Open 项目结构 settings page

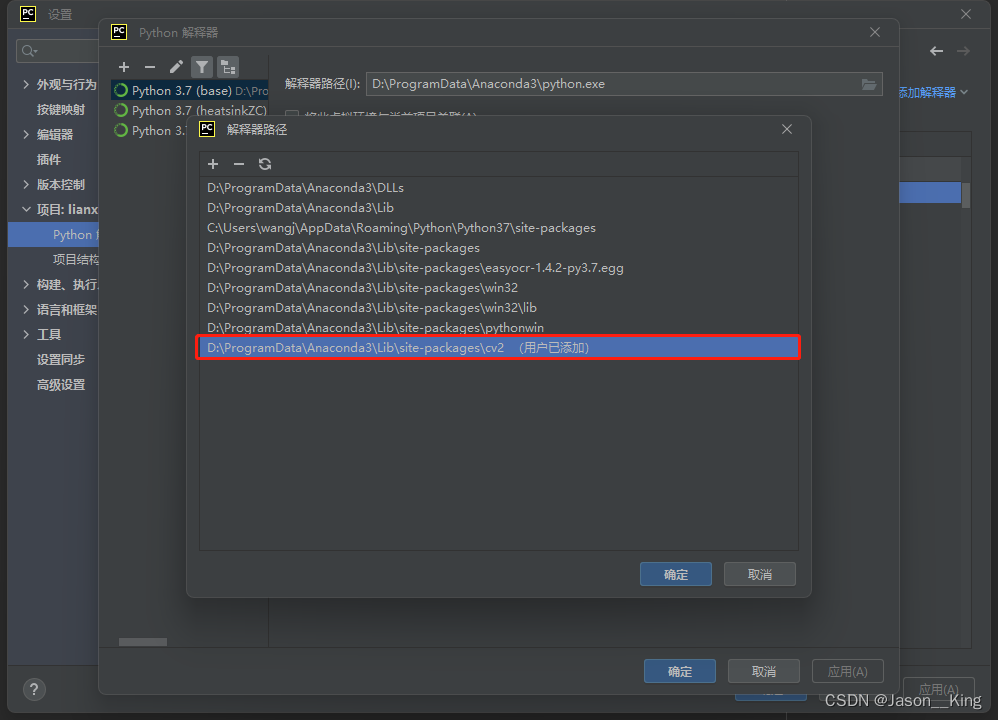(x=76, y=259)
